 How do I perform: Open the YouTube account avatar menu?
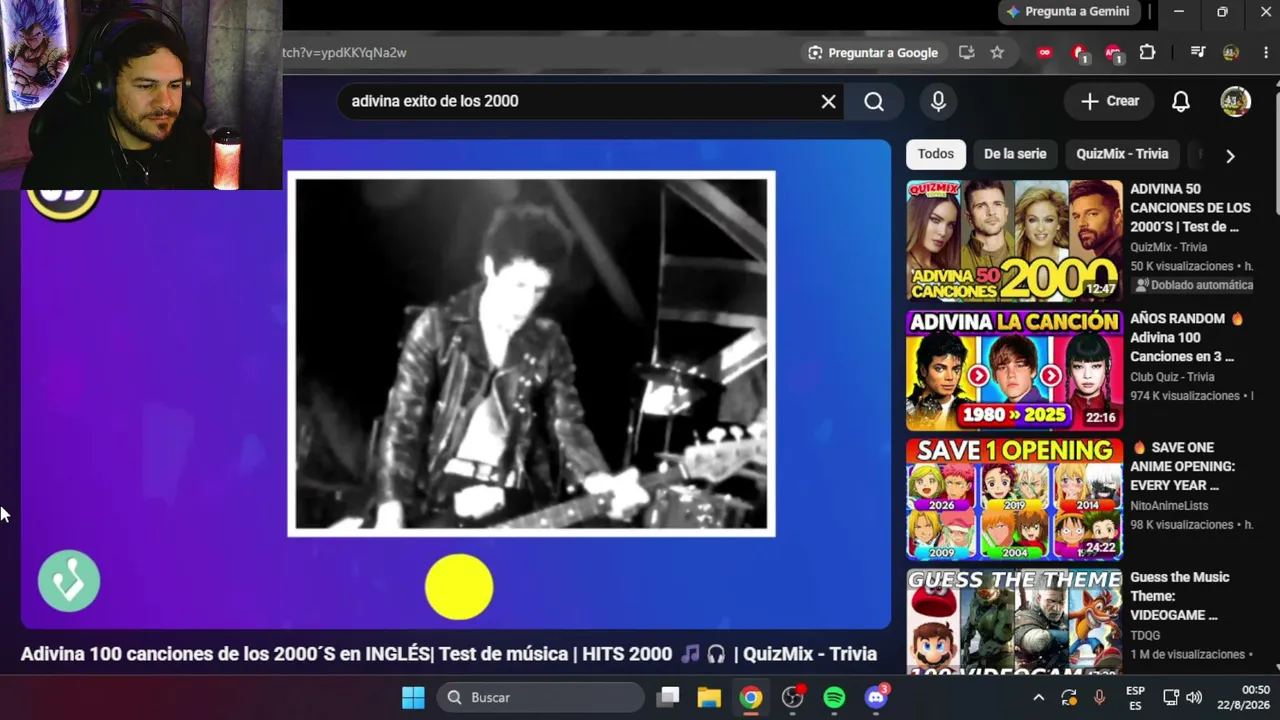click(x=1235, y=101)
